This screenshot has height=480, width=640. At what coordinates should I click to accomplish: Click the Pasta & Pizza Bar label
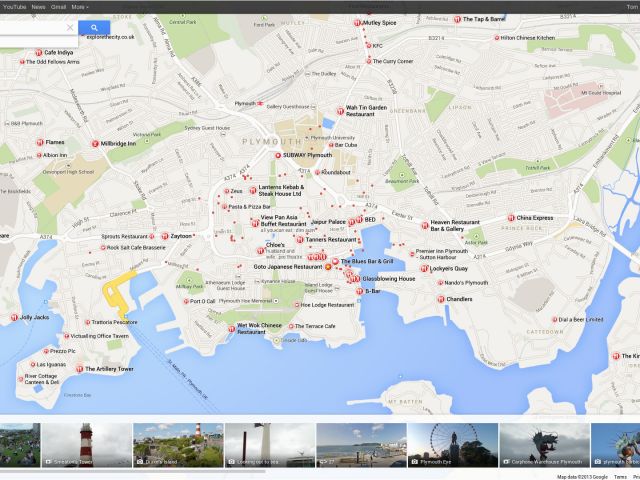pyautogui.click(x=249, y=207)
